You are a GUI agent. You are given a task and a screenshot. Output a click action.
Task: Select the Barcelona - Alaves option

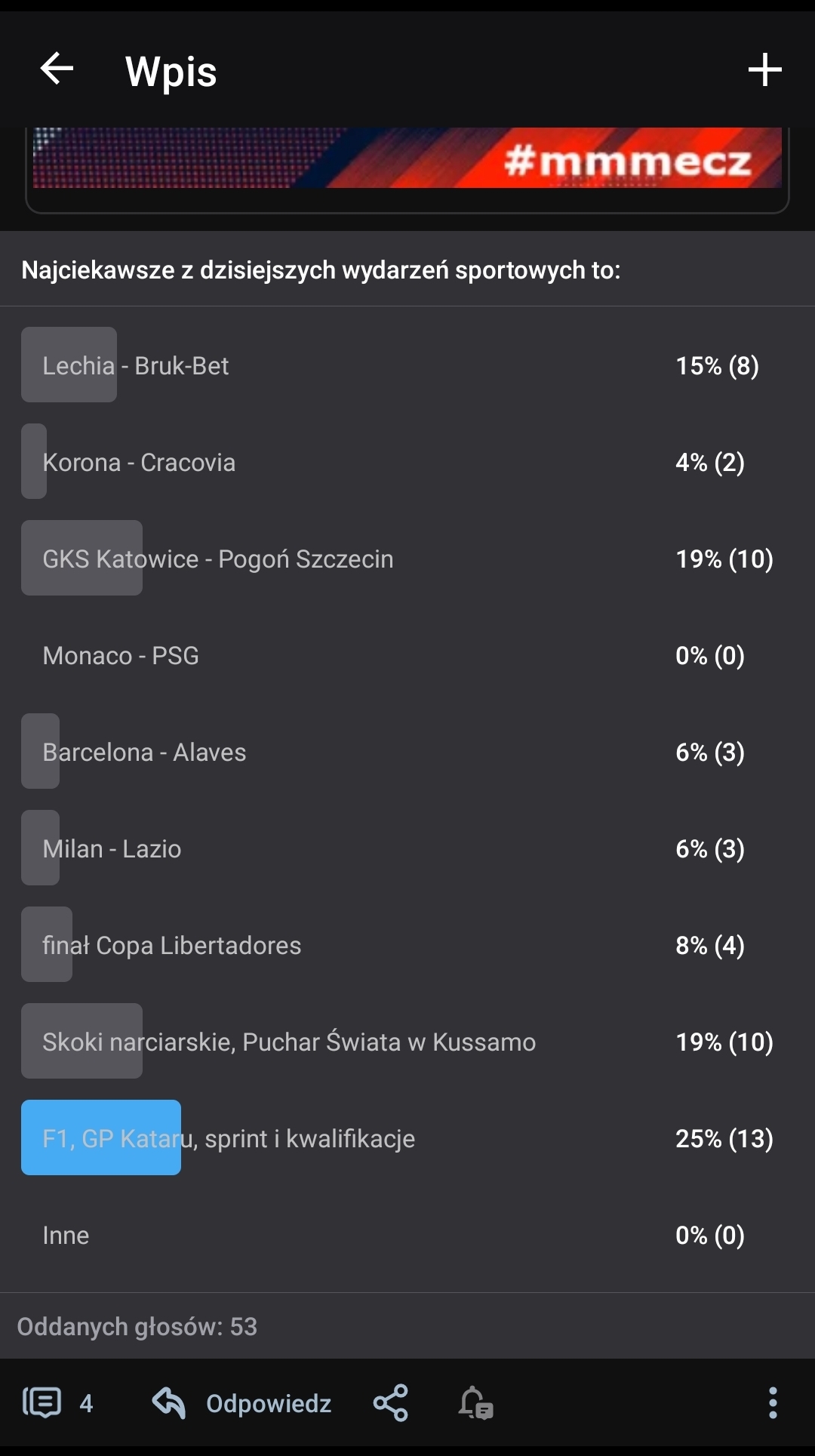coord(144,753)
